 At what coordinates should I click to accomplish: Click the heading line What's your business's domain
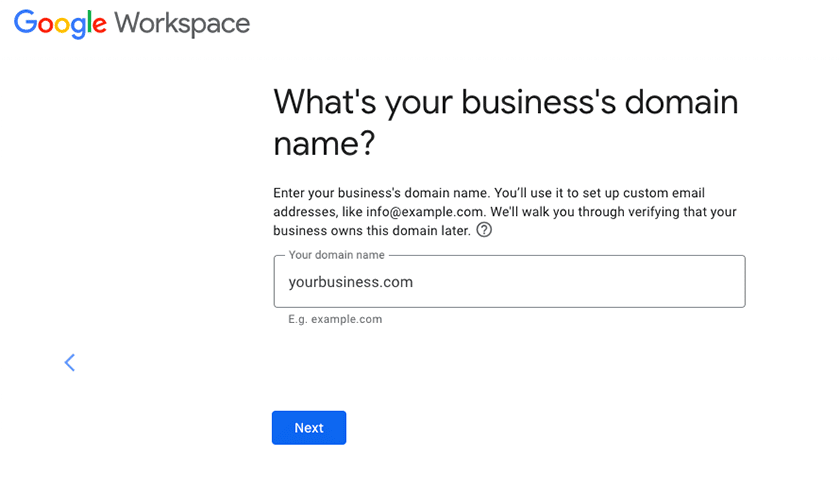[x=506, y=102]
